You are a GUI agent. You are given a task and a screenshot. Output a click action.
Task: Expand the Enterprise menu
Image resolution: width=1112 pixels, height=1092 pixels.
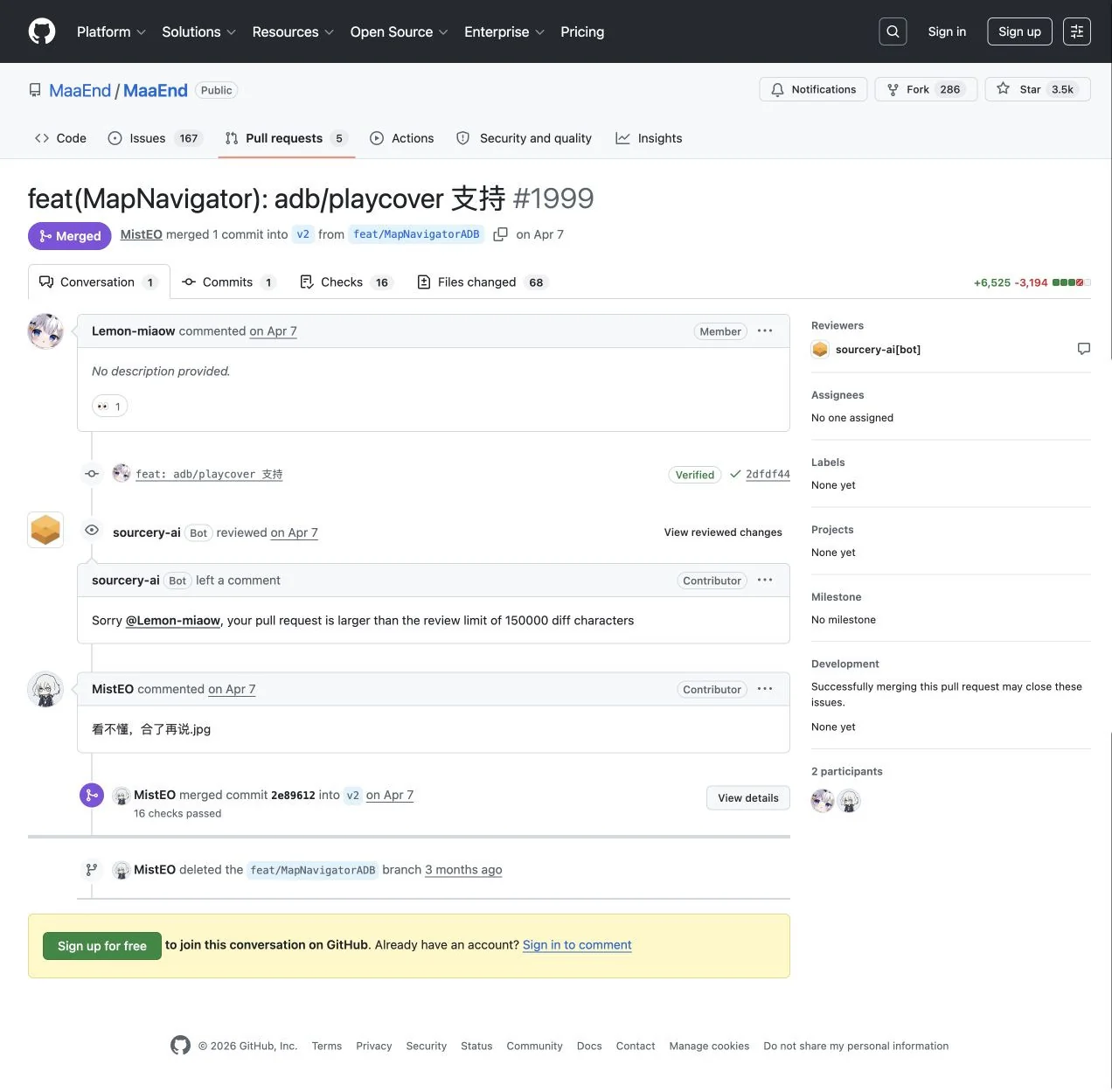[504, 31]
